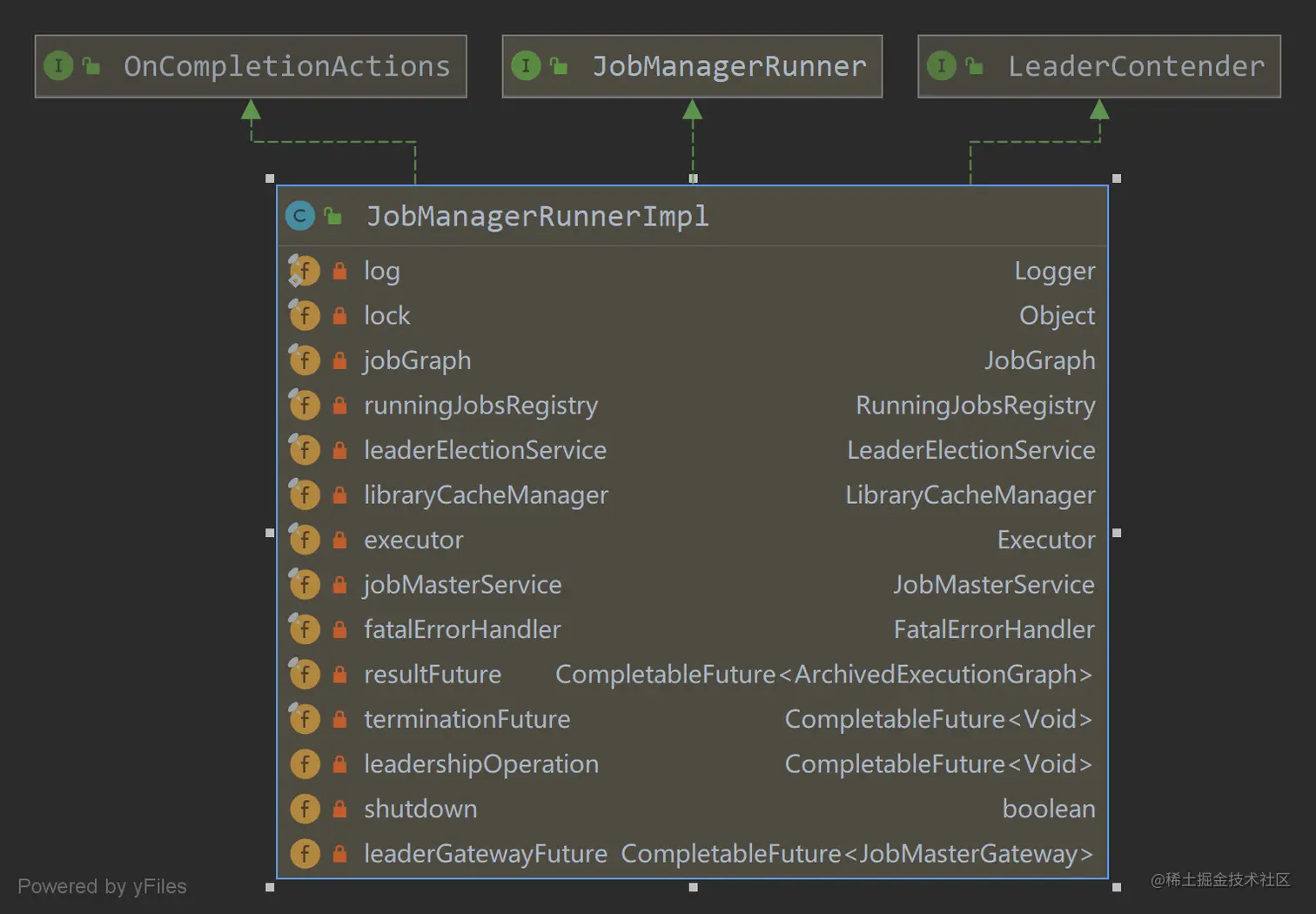
Task: Select the JobManagerRunnerImpl class header
Action: click(537, 216)
